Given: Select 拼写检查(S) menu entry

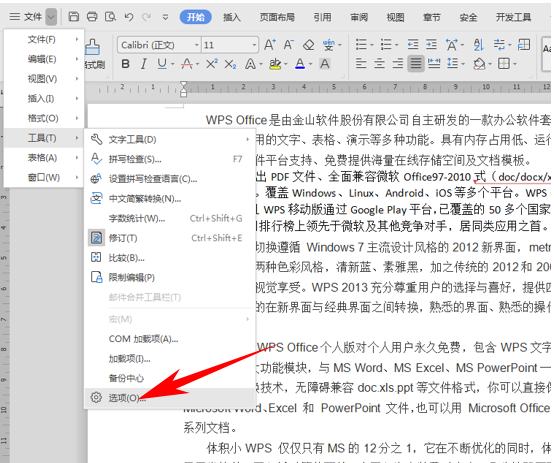Looking at the screenshot, I should (170, 159).
